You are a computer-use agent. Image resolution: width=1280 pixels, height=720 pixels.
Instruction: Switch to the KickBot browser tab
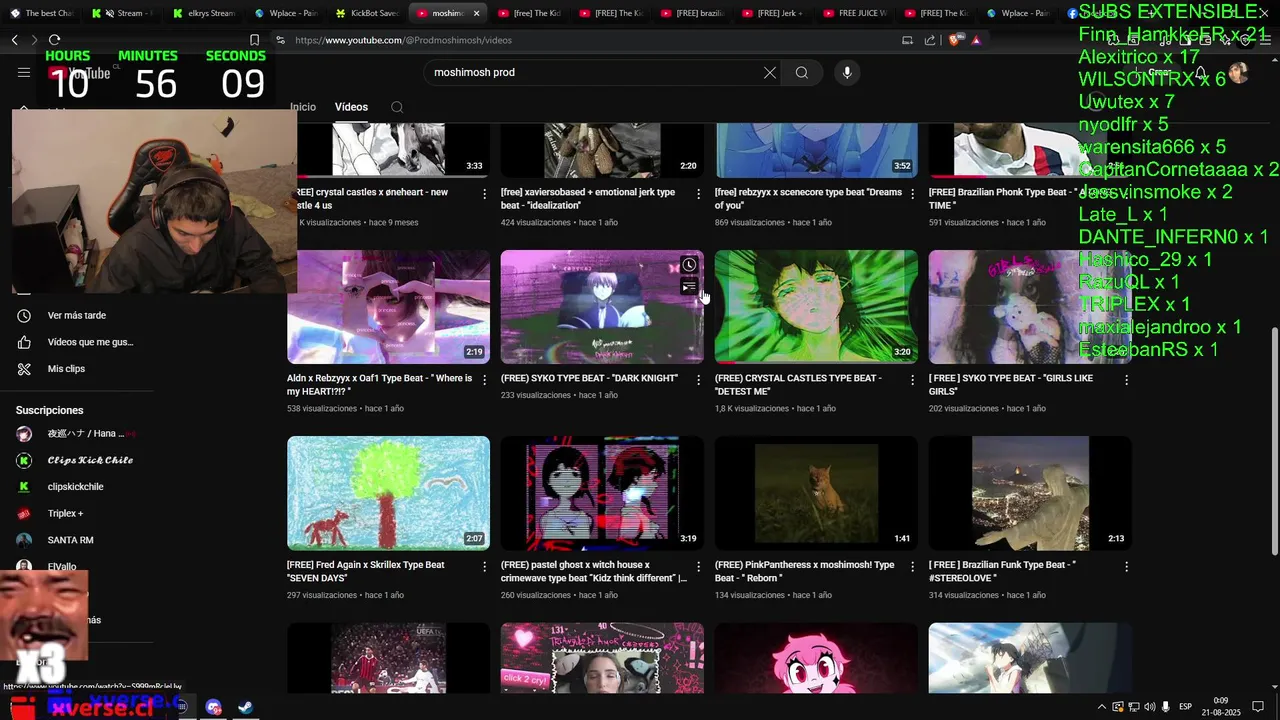(x=367, y=13)
